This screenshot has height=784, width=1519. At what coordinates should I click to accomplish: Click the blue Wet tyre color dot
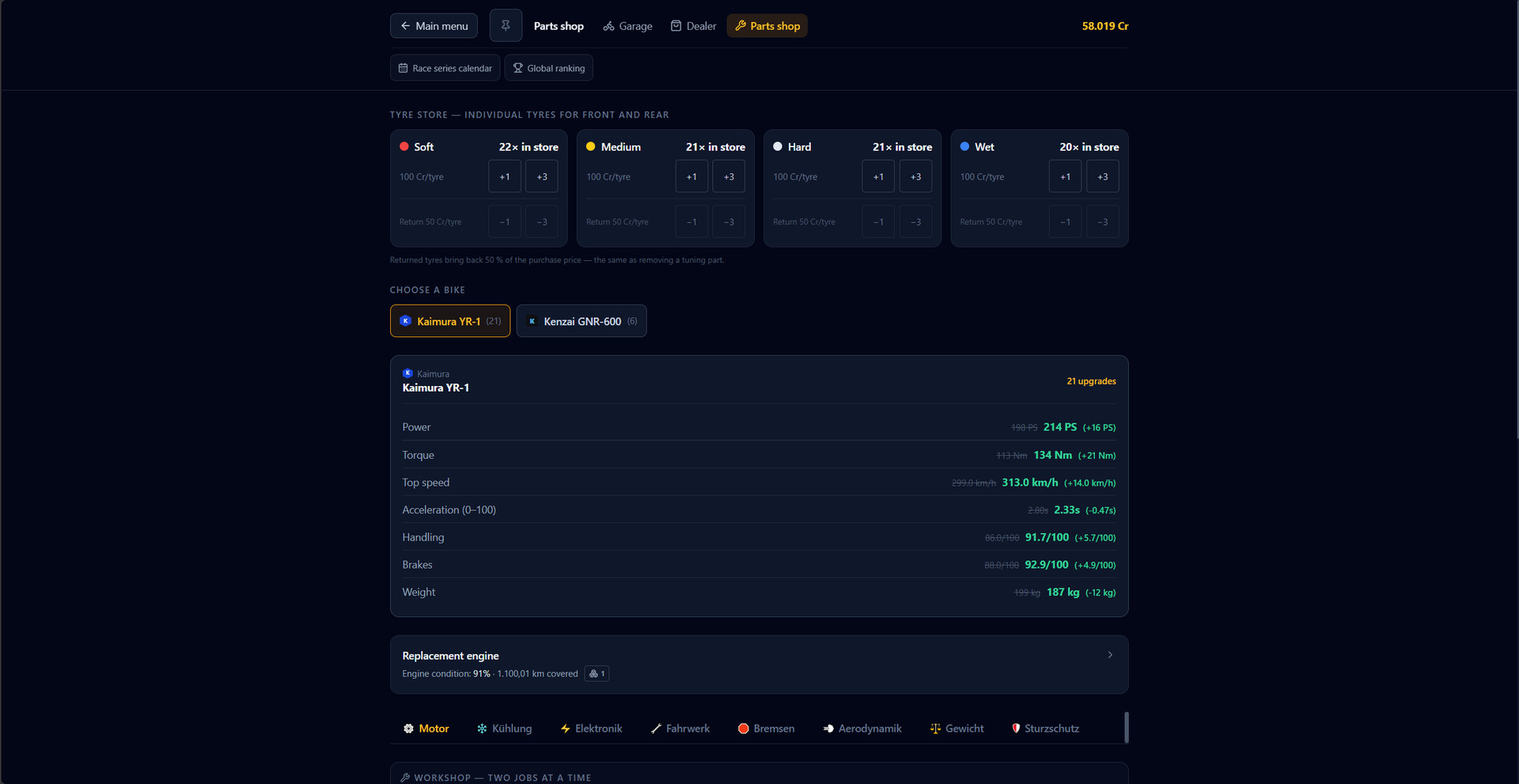964,146
